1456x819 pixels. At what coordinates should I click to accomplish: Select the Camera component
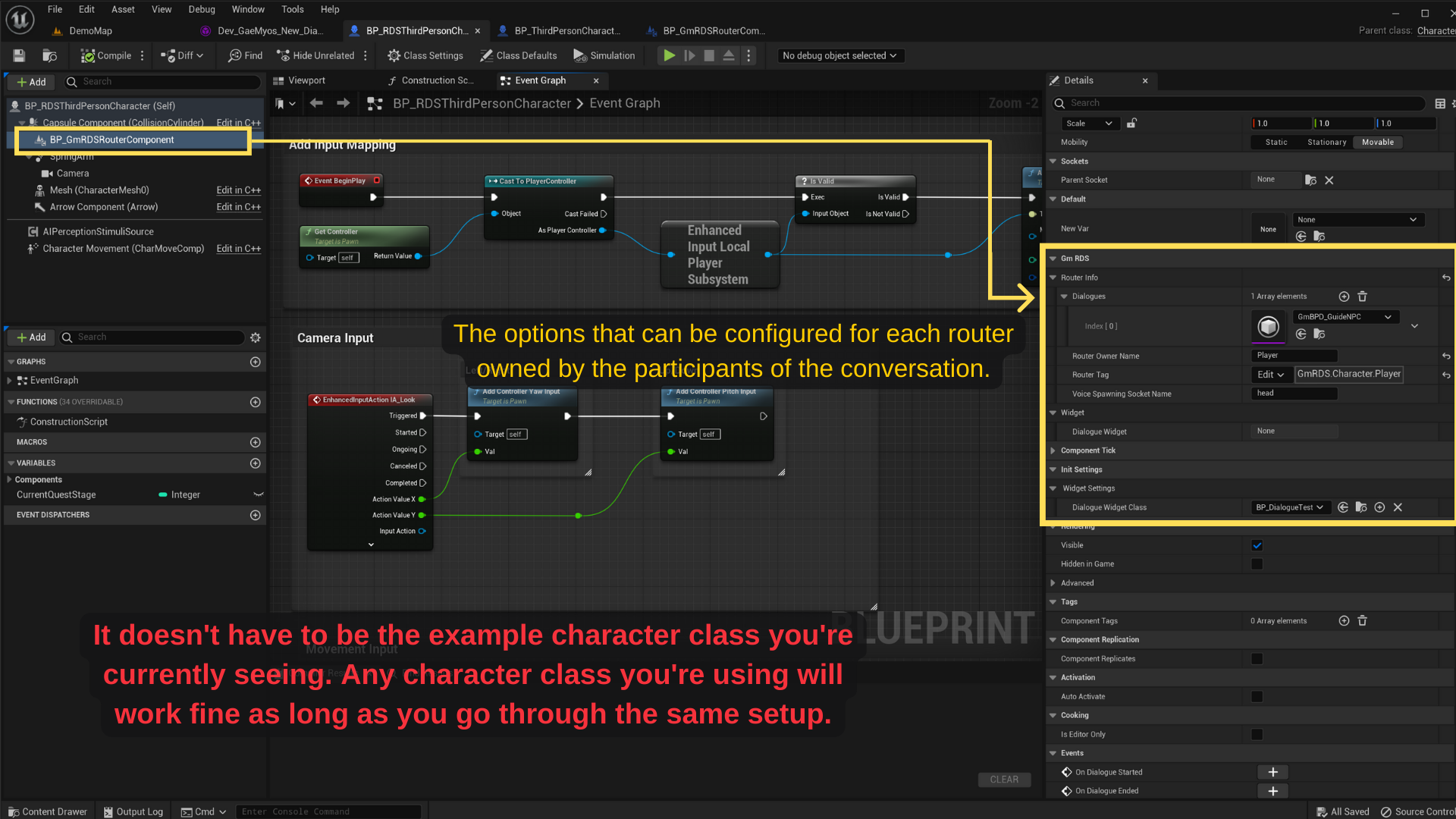tap(72, 174)
